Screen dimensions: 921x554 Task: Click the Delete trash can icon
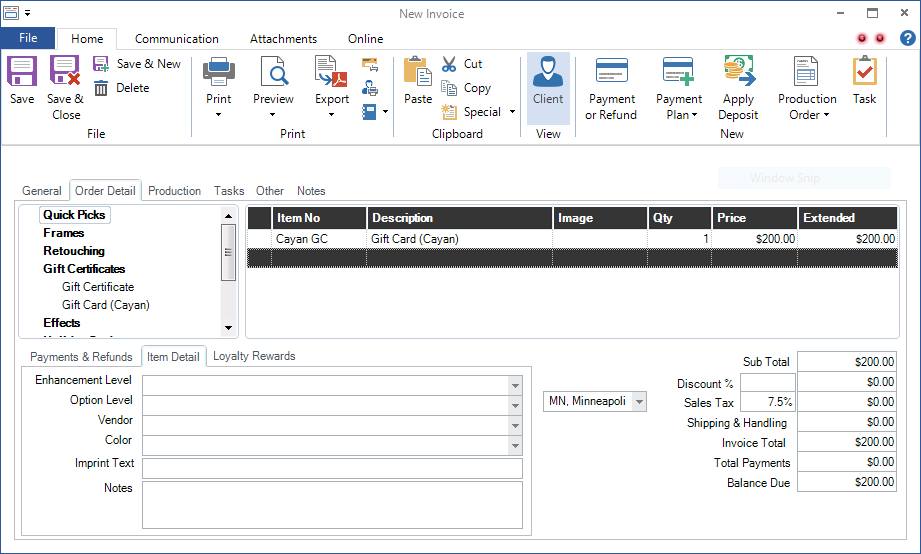pos(101,88)
